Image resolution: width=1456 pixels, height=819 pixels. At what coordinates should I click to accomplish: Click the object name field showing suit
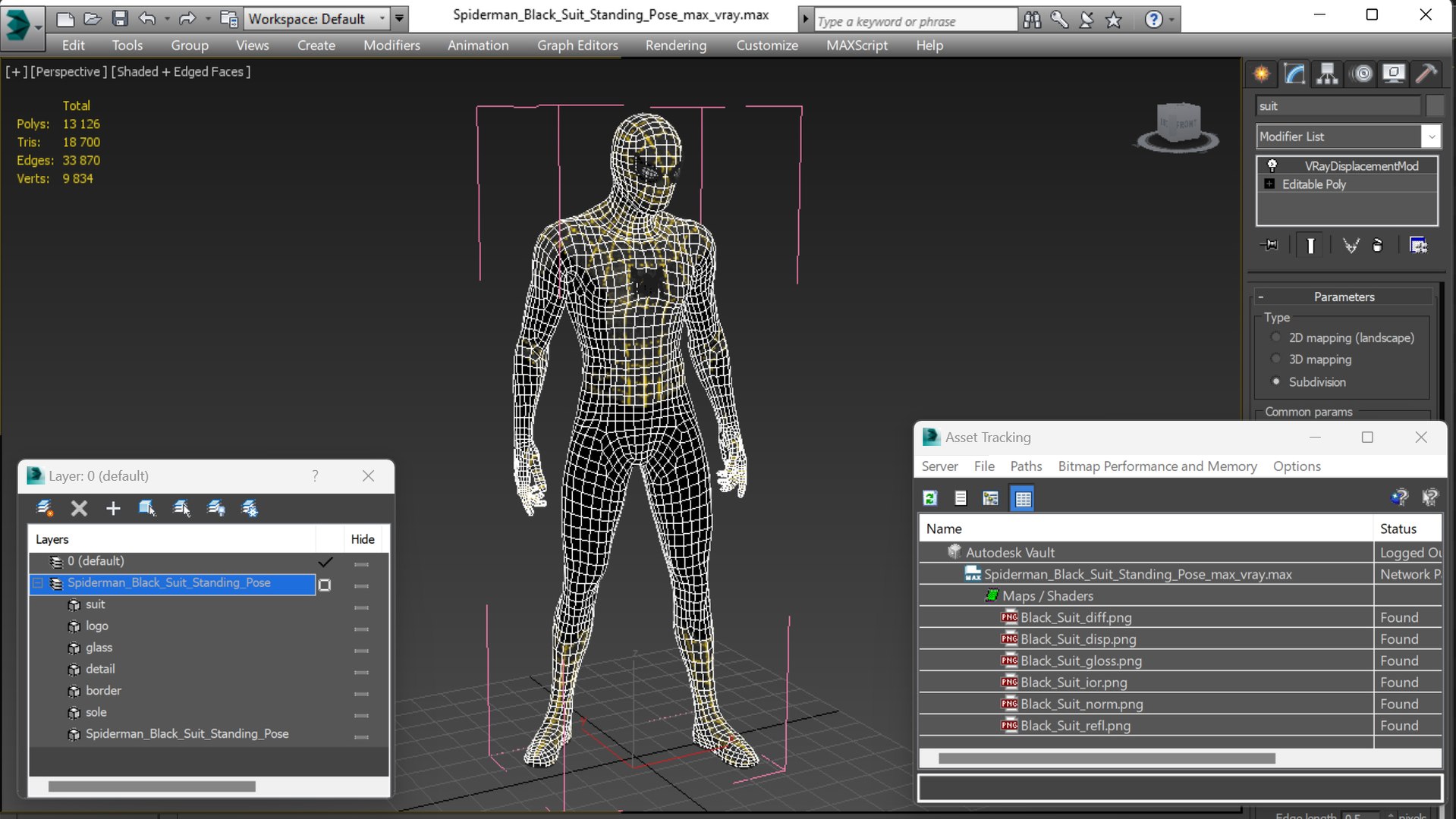[1338, 106]
